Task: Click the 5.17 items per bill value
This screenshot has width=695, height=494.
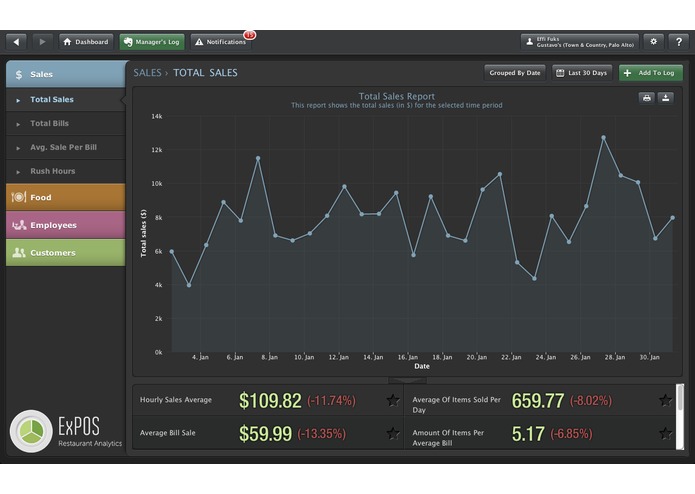Action: tap(528, 433)
